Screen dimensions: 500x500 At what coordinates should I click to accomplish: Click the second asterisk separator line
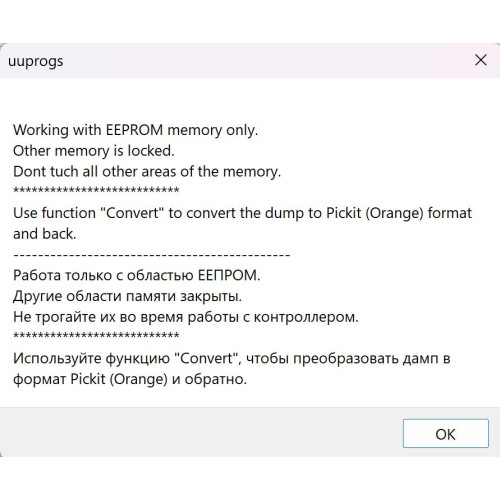point(96,336)
